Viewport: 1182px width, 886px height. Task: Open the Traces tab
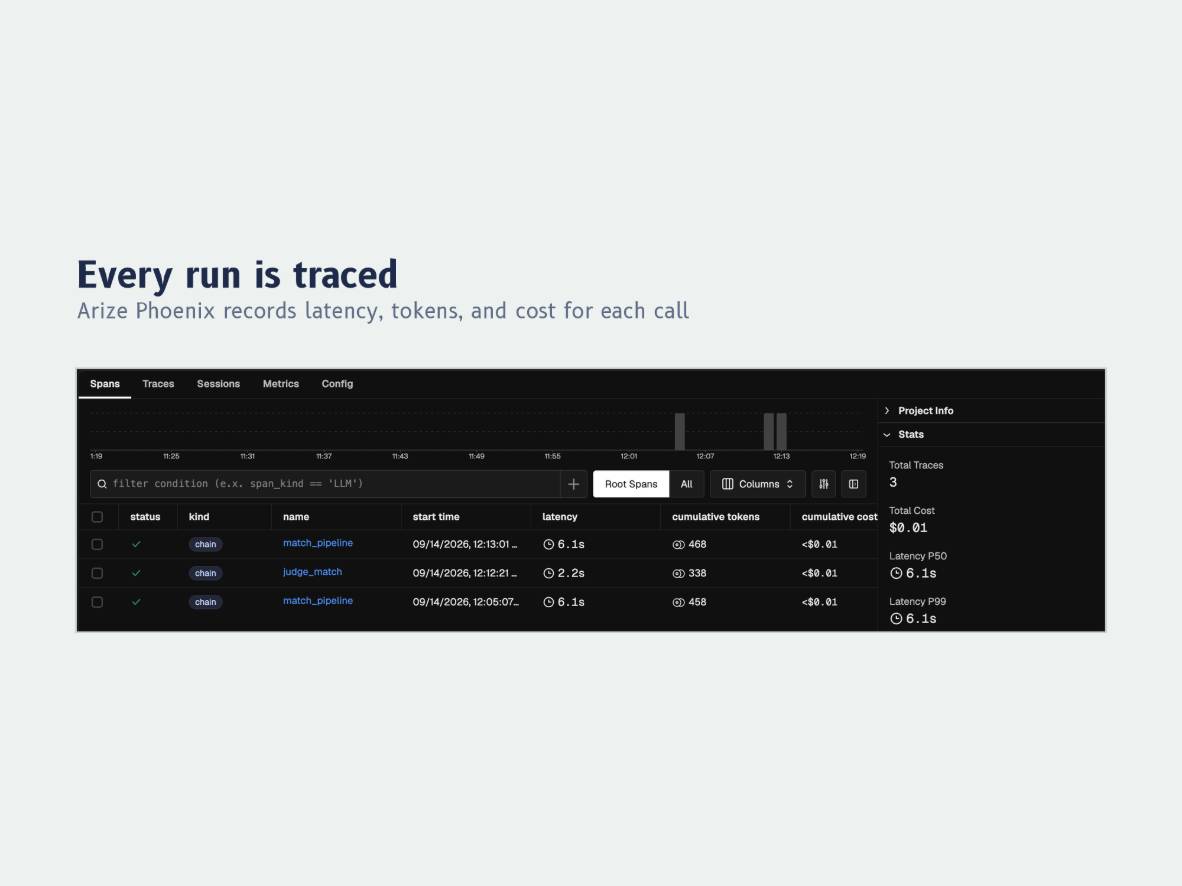tap(158, 384)
